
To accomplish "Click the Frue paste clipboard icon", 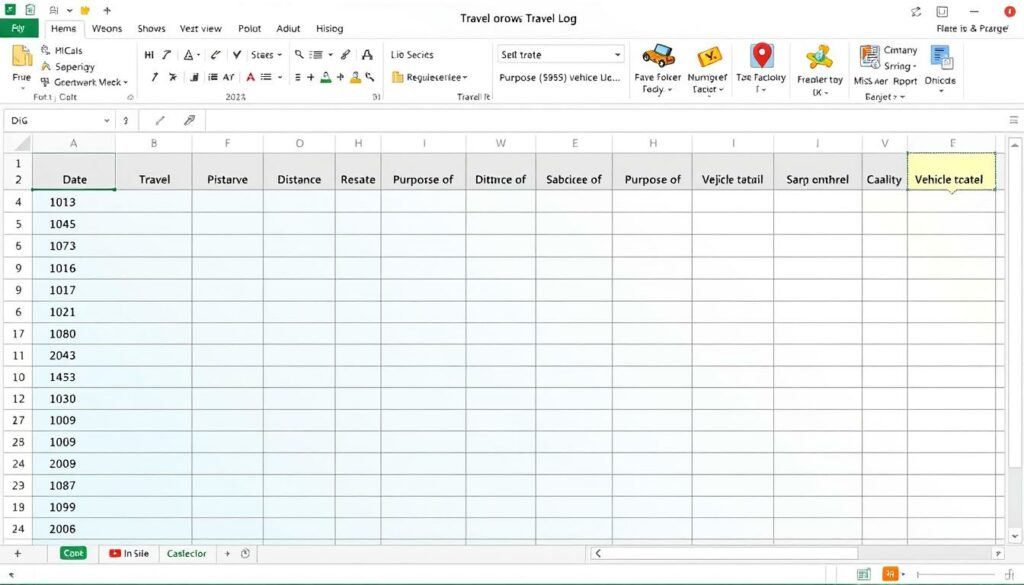I will click(x=22, y=56).
